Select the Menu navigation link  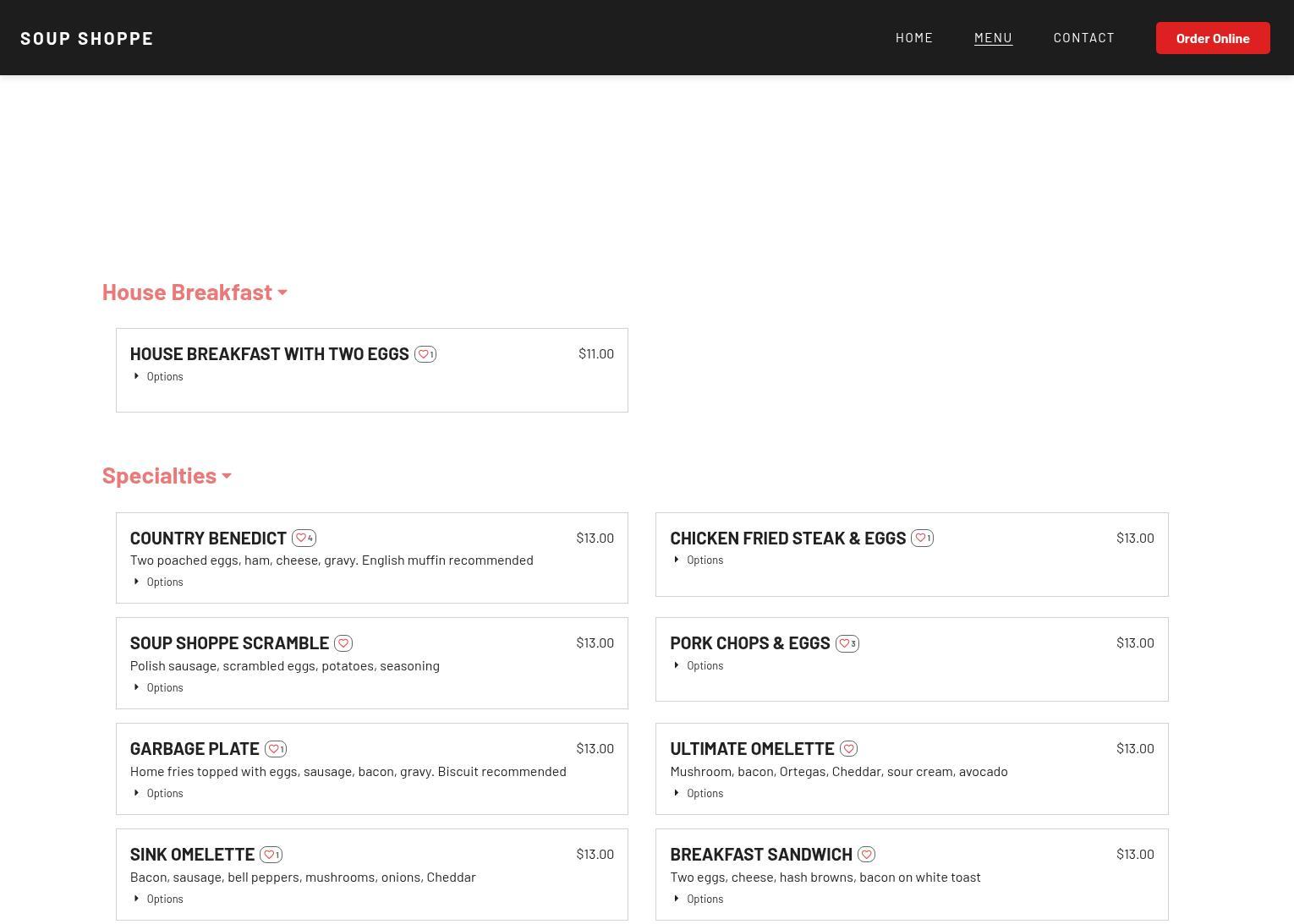[993, 38]
